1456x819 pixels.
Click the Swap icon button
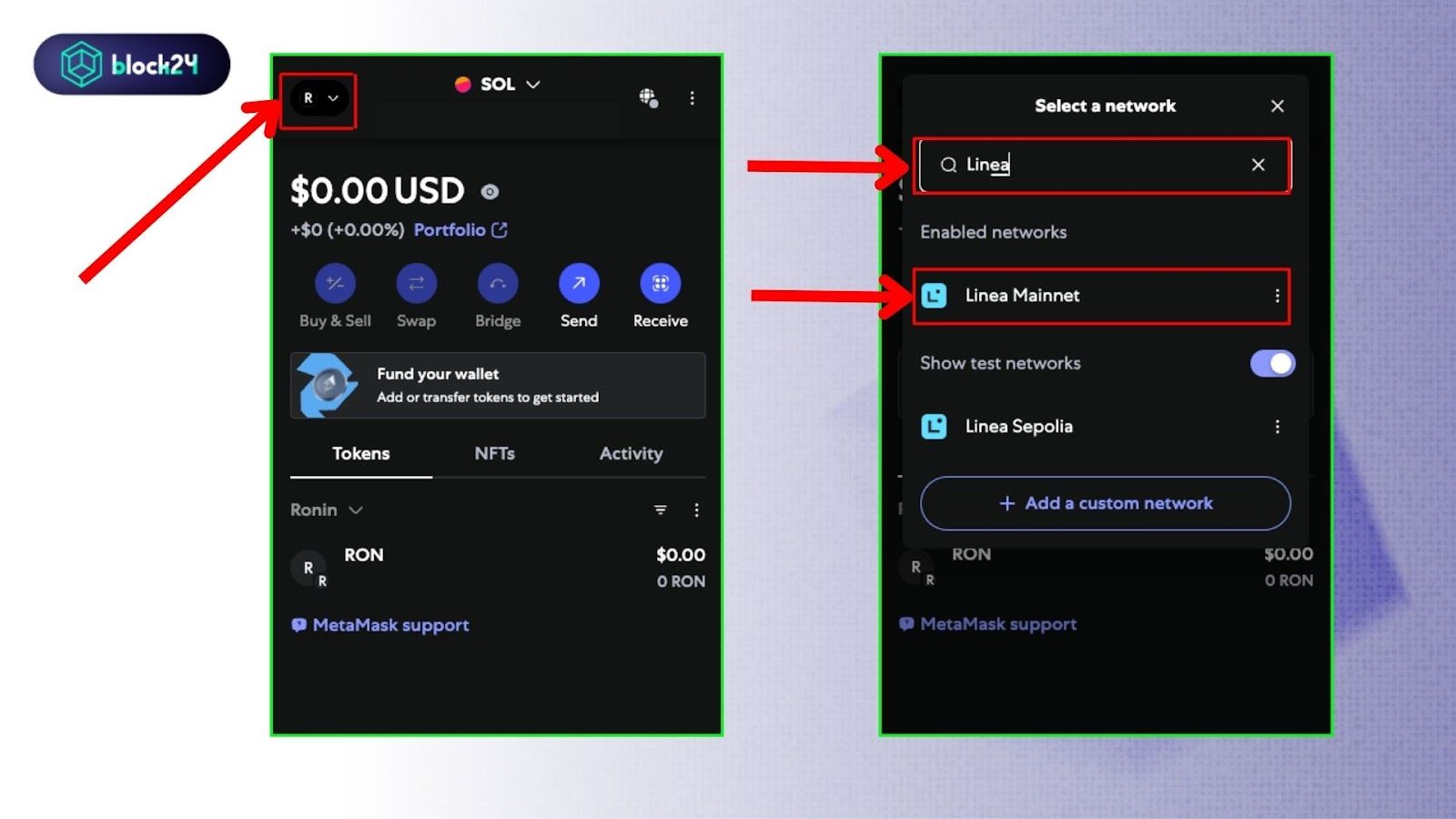point(416,283)
